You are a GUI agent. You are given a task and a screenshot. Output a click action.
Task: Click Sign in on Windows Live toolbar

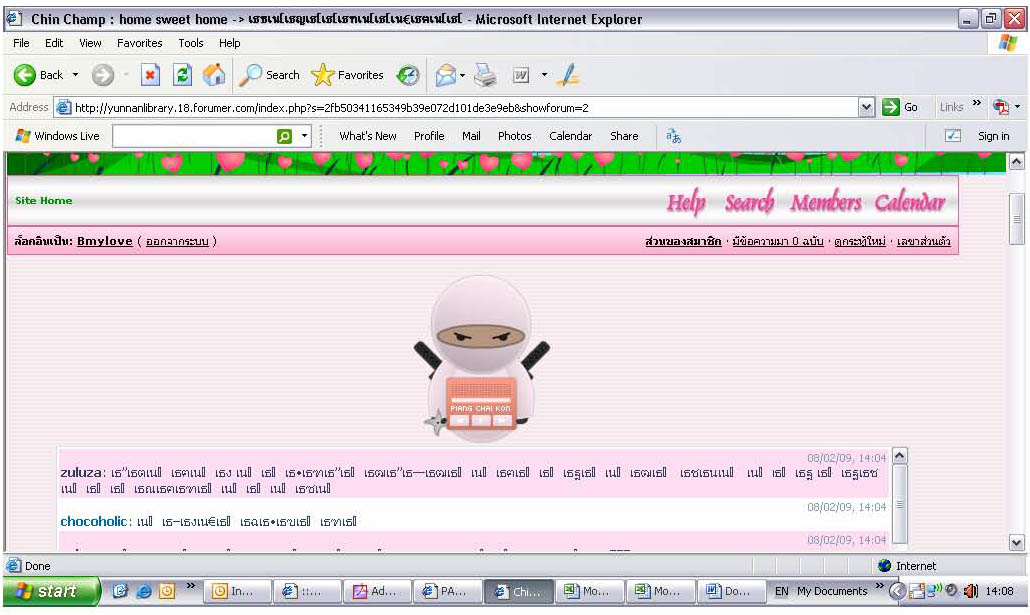(x=993, y=136)
